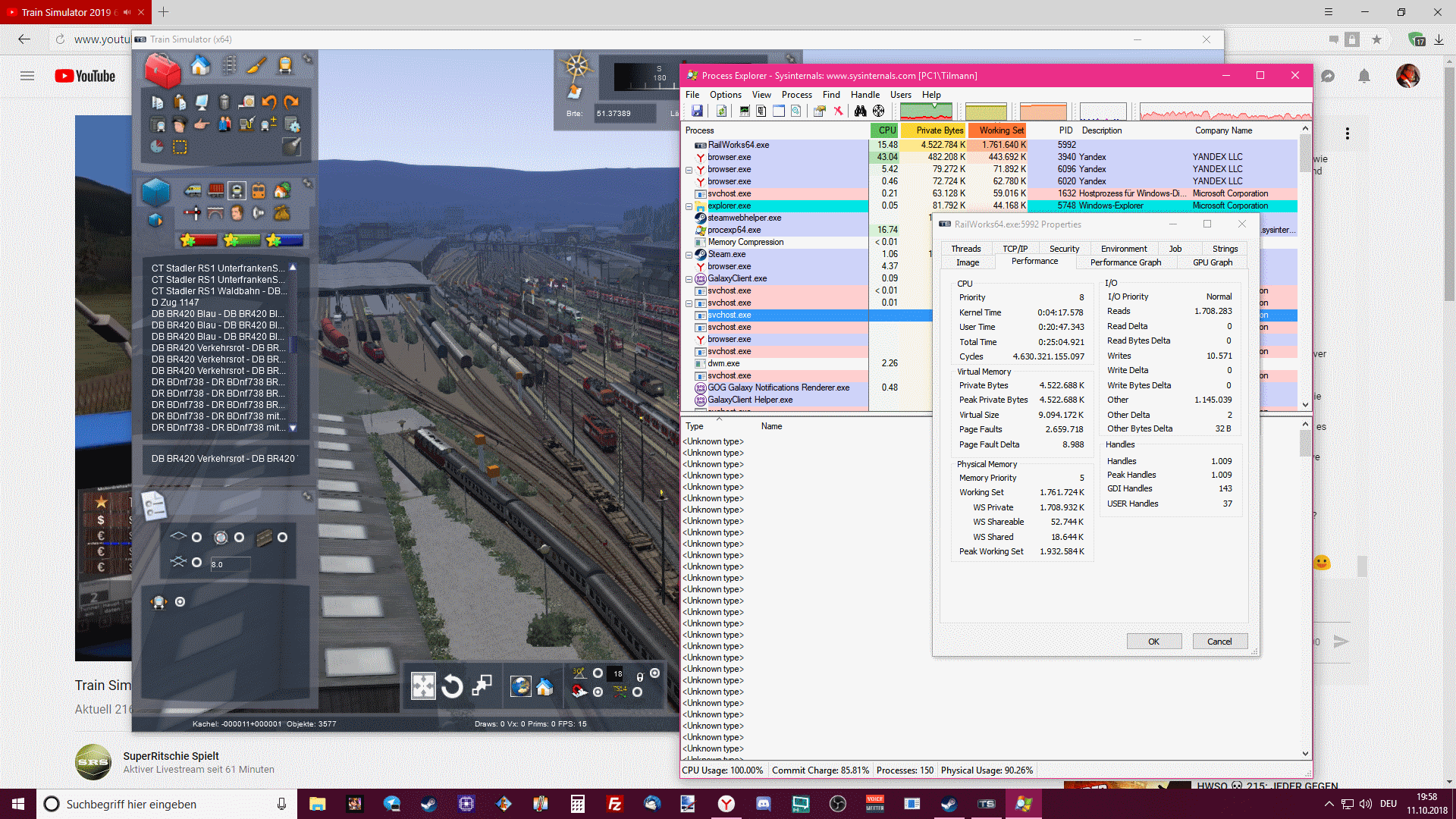The height and width of the screenshot is (819, 1456).
Task: Select the paintbrush tool in editor
Action: (x=257, y=66)
